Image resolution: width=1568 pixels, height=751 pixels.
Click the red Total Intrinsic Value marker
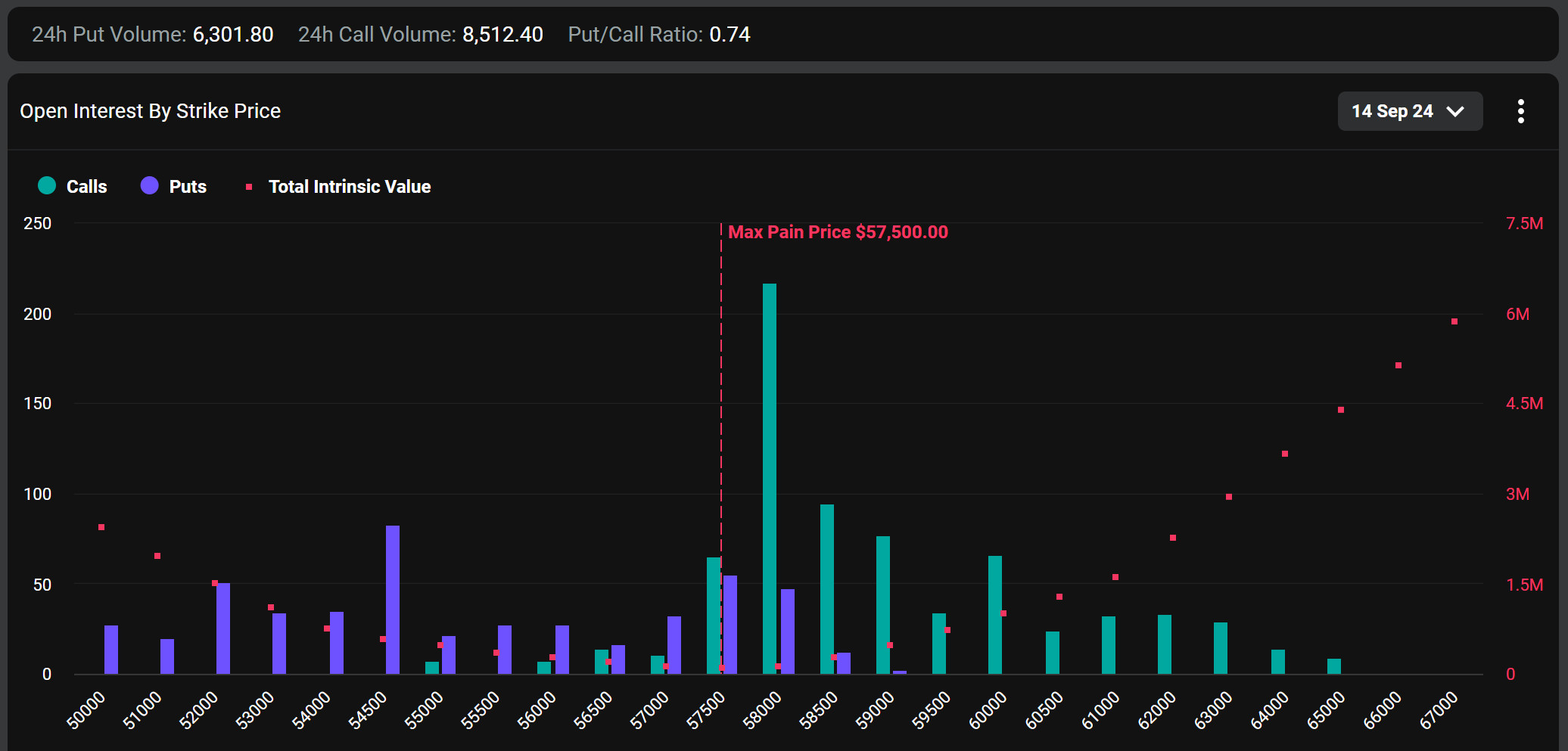click(x=249, y=187)
